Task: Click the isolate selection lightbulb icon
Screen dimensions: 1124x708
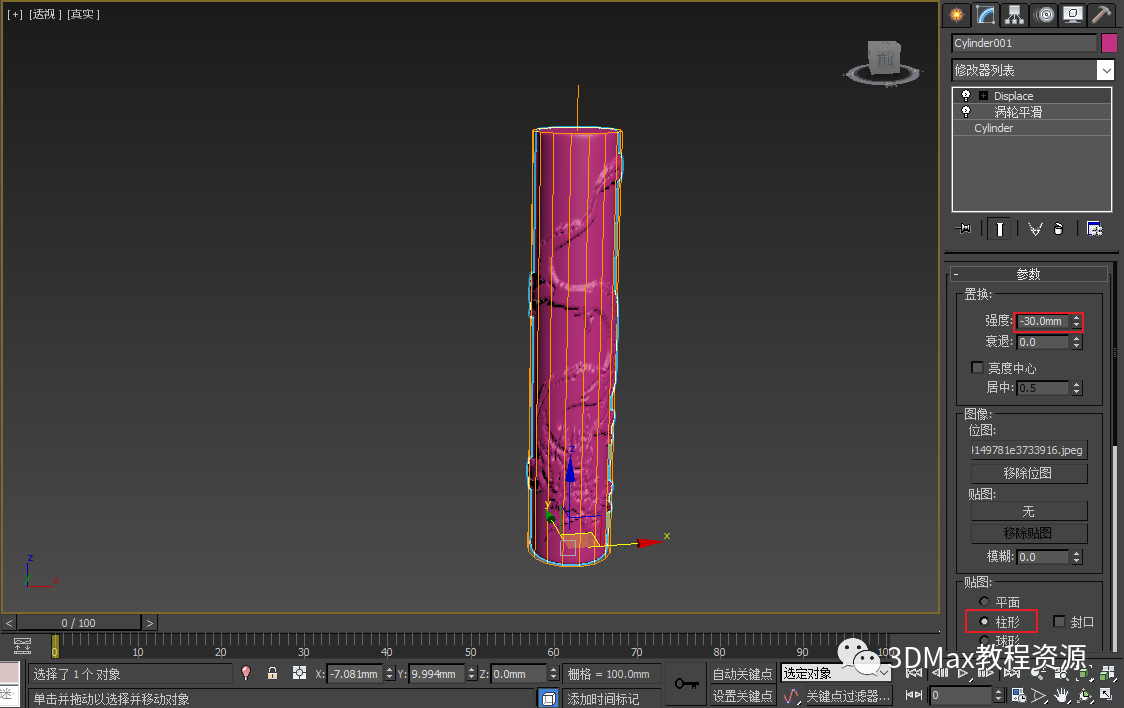Action: [246, 673]
